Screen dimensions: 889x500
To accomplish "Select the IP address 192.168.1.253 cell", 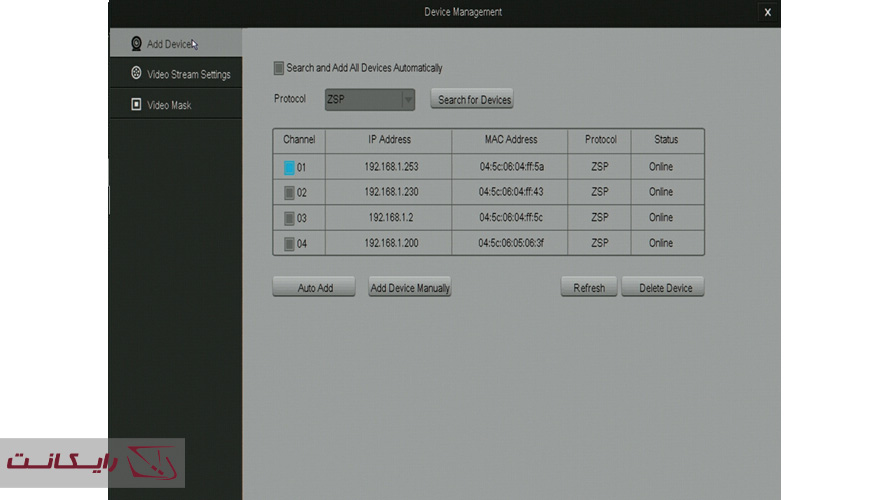I will [391, 167].
